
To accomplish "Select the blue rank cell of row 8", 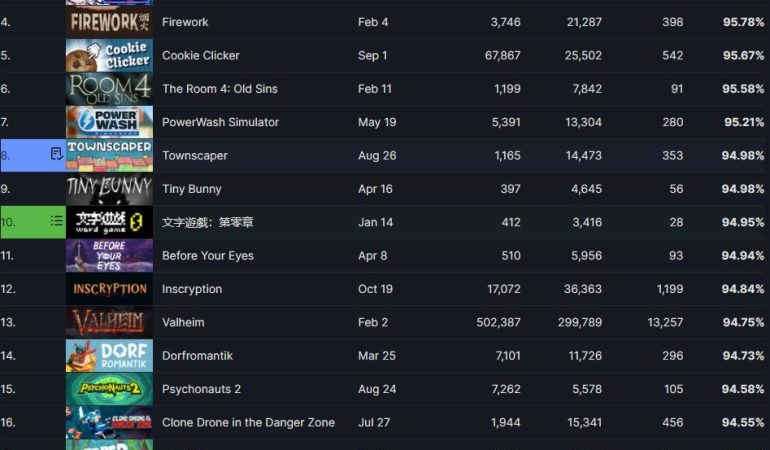I will click(x=33, y=155).
